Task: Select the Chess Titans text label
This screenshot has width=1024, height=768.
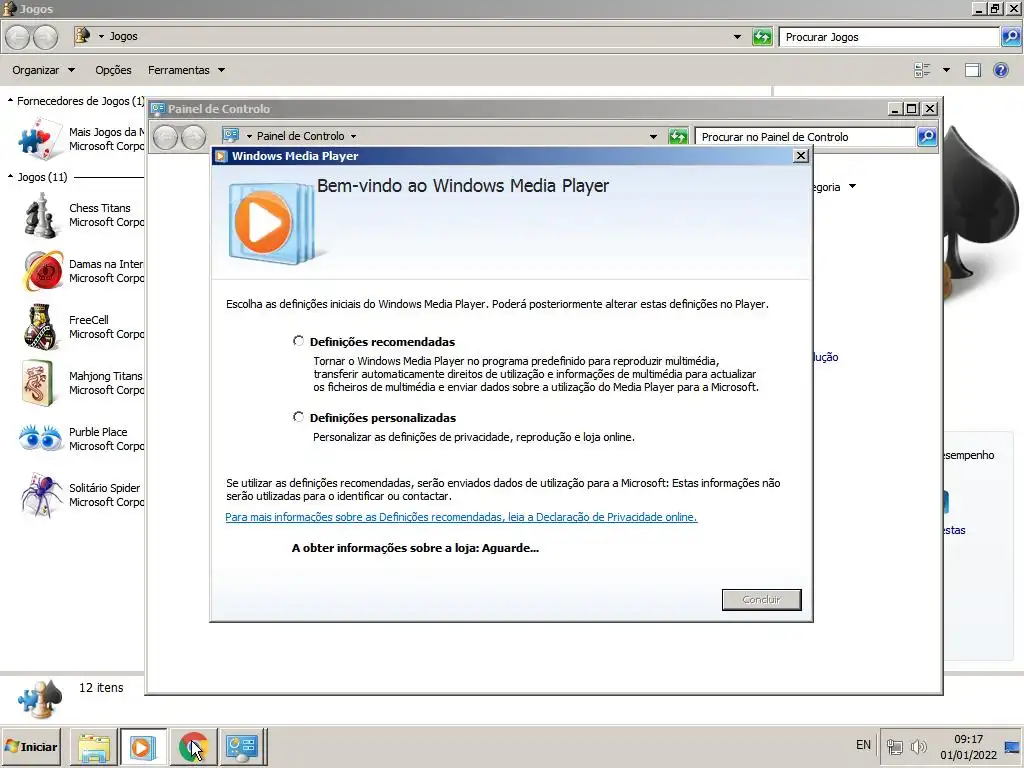Action: pyautogui.click(x=100, y=208)
